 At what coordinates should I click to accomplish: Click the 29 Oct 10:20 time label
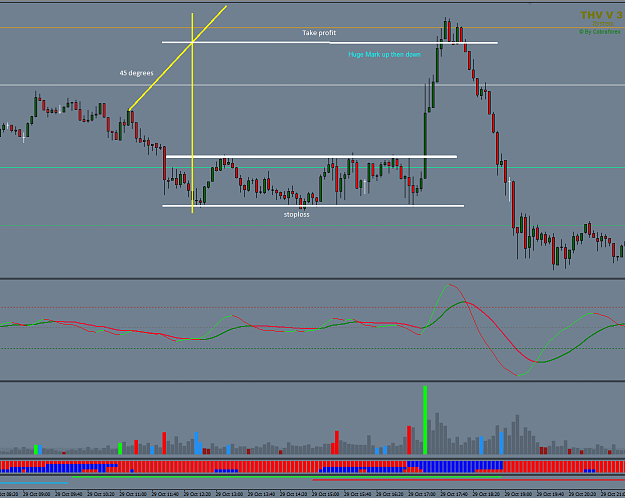click(101, 494)
